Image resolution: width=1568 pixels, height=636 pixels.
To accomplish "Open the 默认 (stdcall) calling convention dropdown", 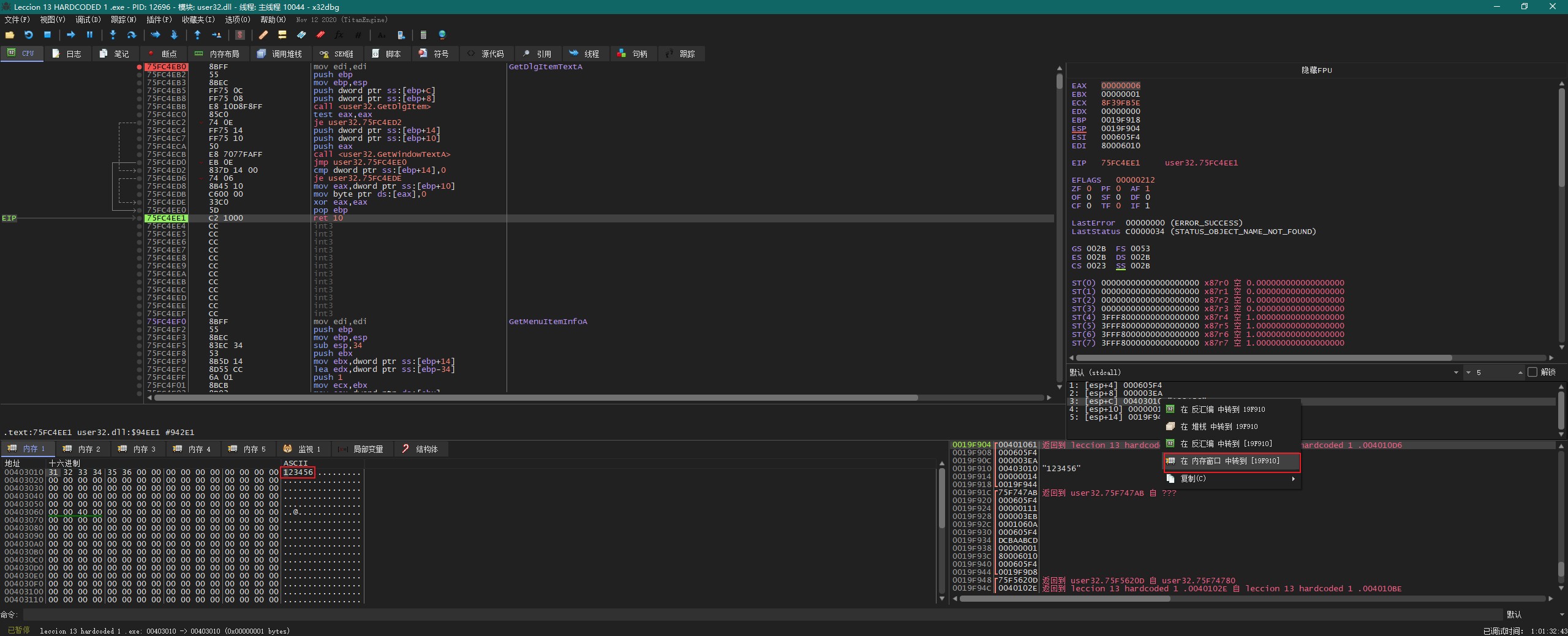I will pos(1456,373).
